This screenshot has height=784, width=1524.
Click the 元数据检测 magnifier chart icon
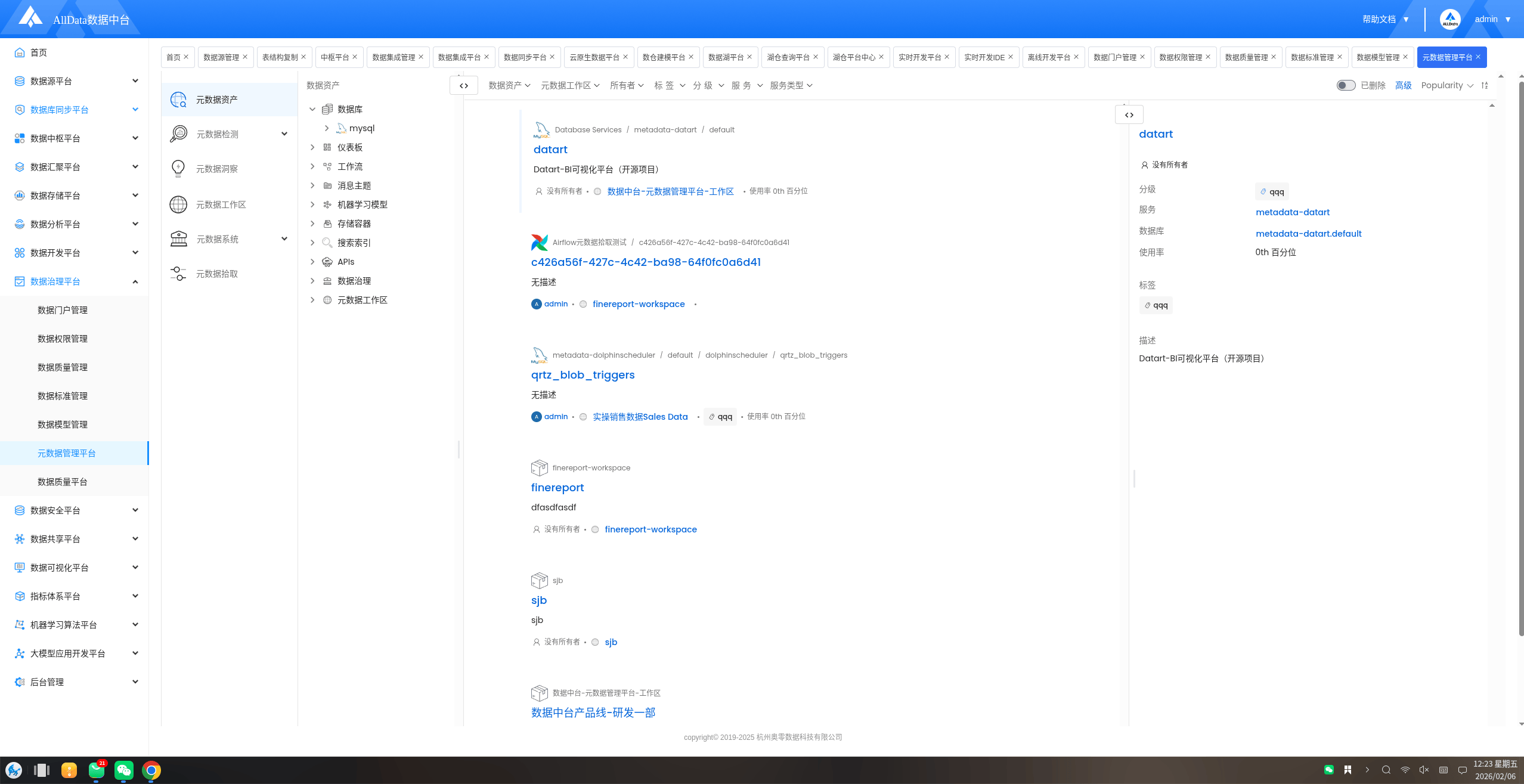178,134
